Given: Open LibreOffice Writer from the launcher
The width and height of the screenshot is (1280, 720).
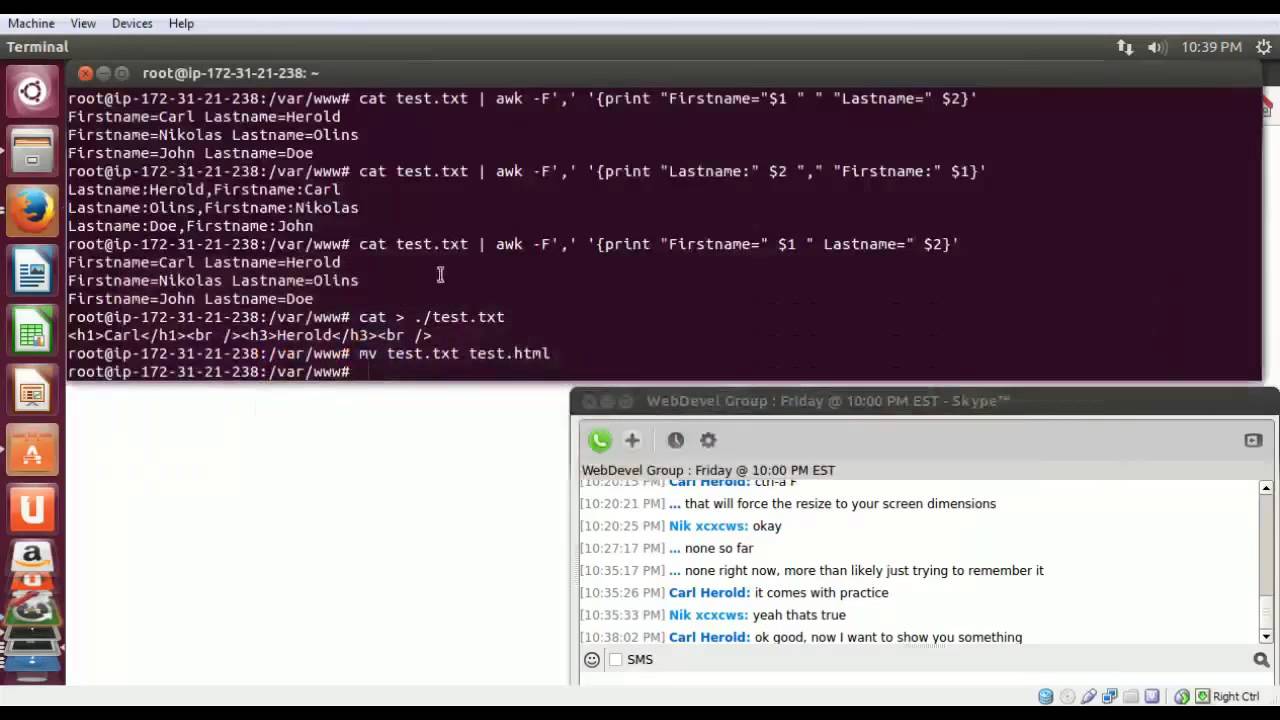Looking at the screenshot, I should tap(32, 272).
